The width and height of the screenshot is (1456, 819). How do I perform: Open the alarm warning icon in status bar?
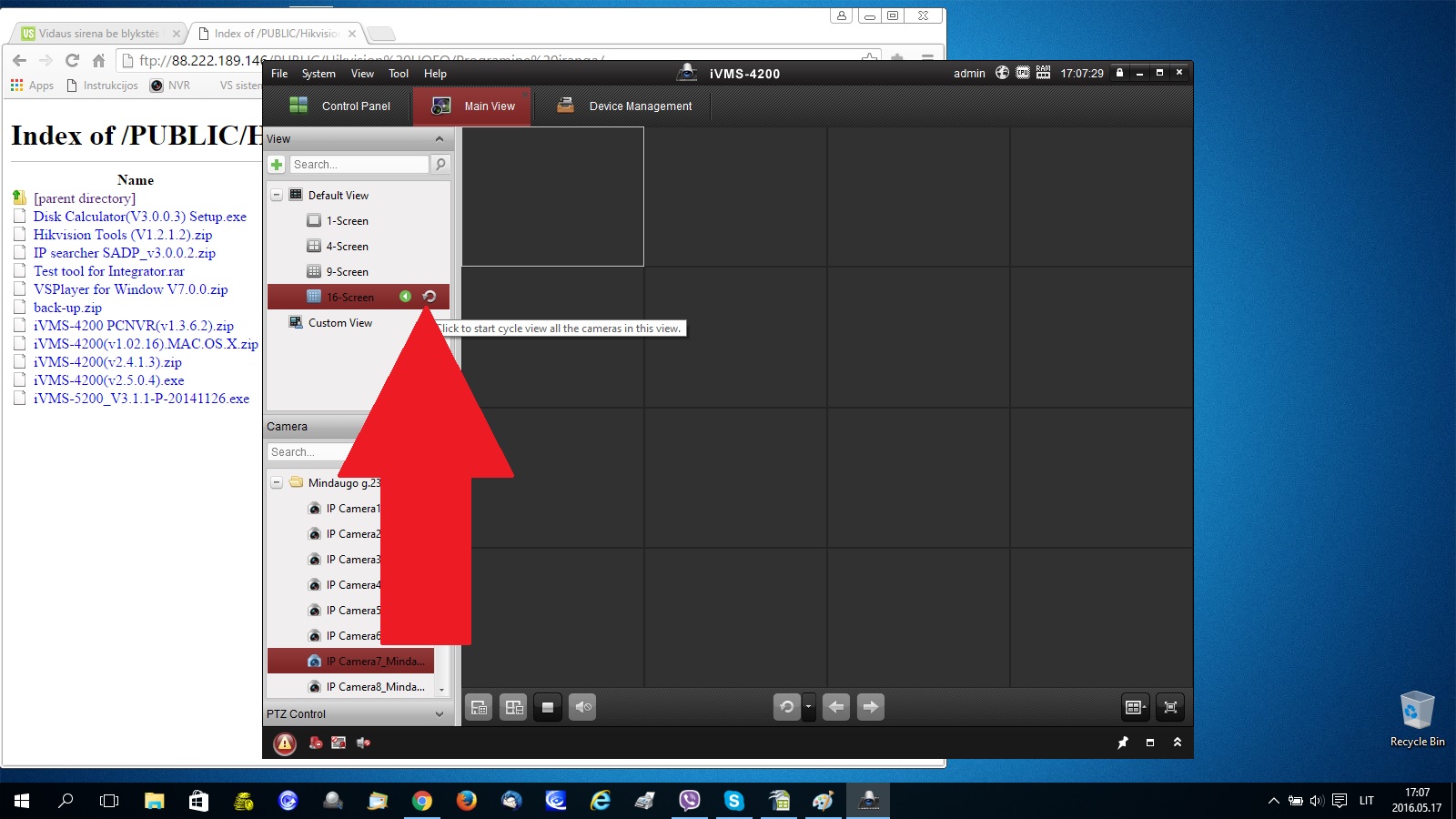(285, 743)
